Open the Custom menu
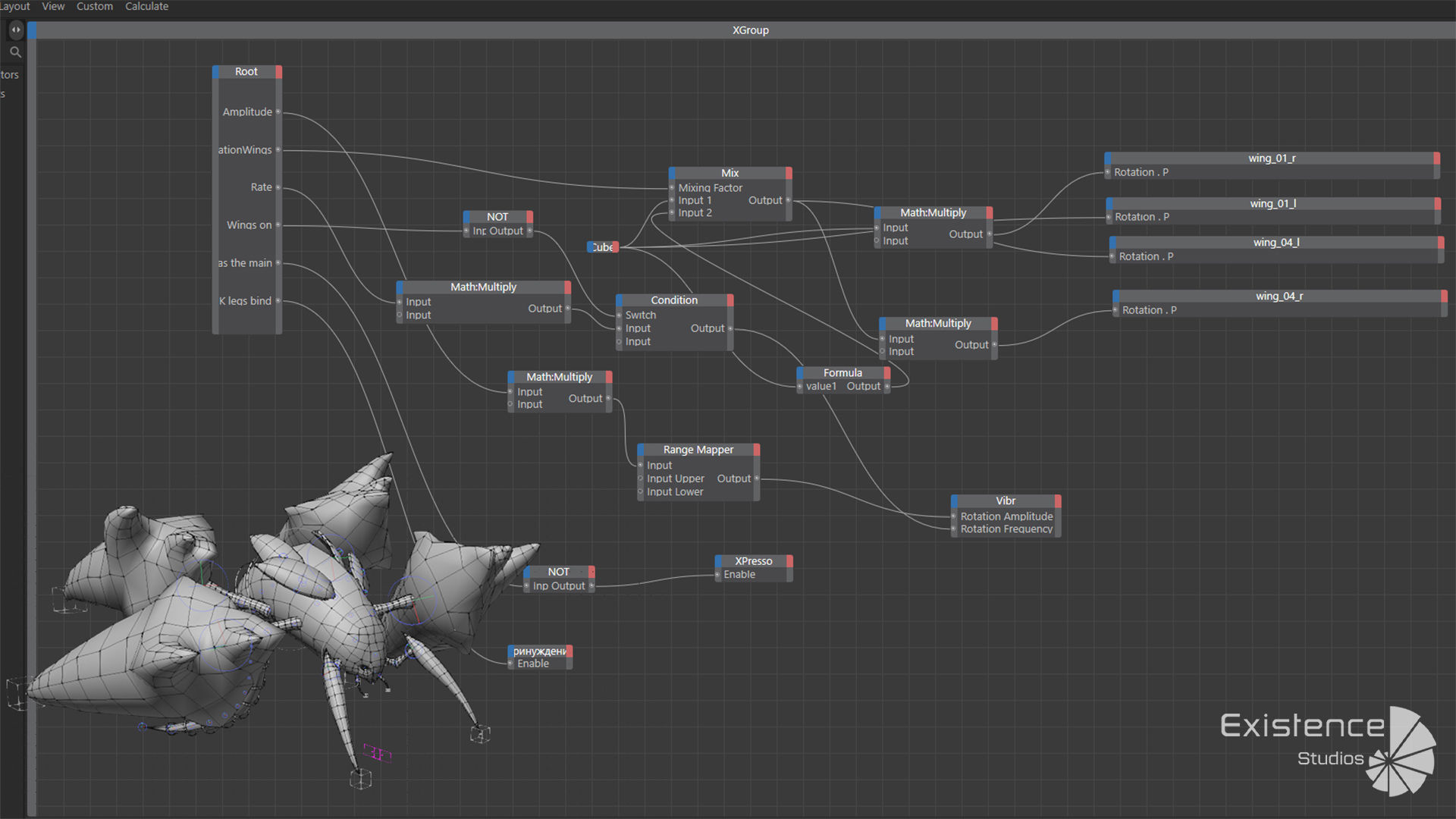 tap(95, 6)
